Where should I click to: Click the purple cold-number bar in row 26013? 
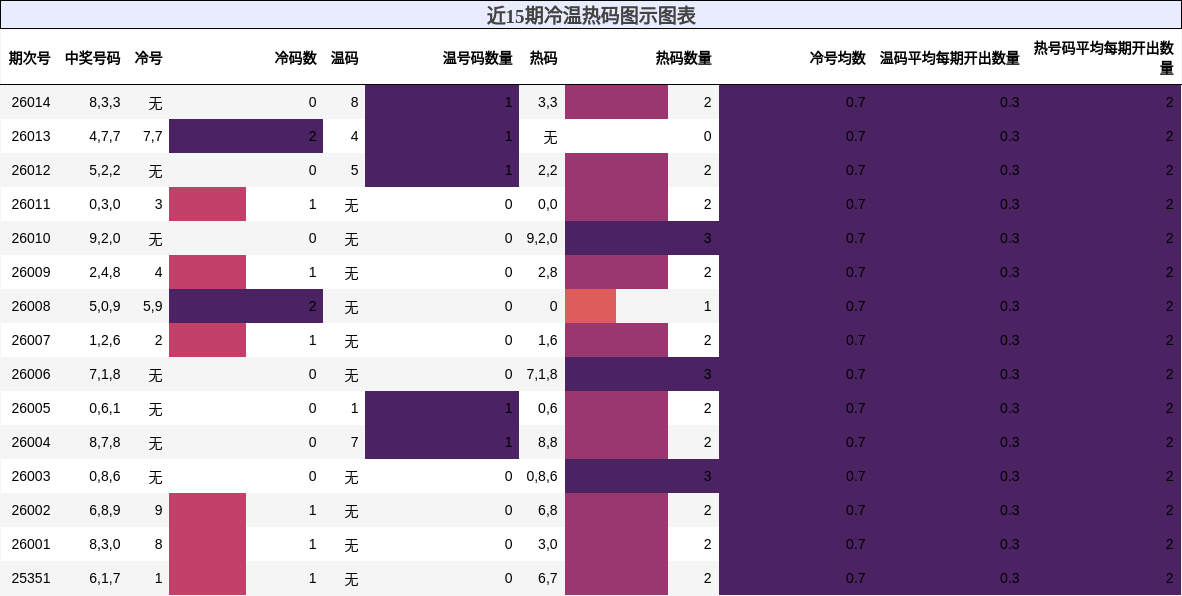click(246, 135)
